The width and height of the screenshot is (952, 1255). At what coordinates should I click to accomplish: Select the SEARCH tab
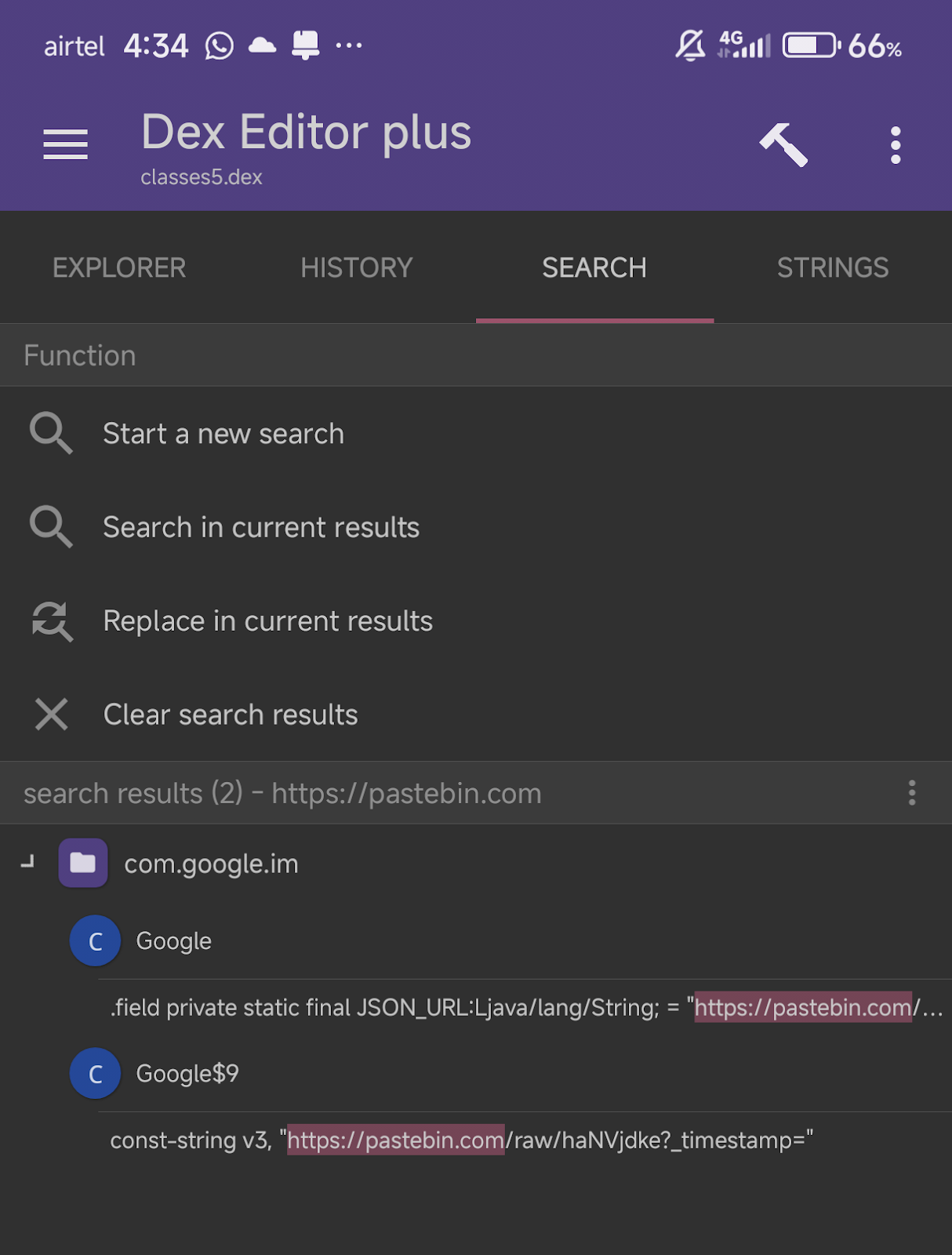pos(594,268)
